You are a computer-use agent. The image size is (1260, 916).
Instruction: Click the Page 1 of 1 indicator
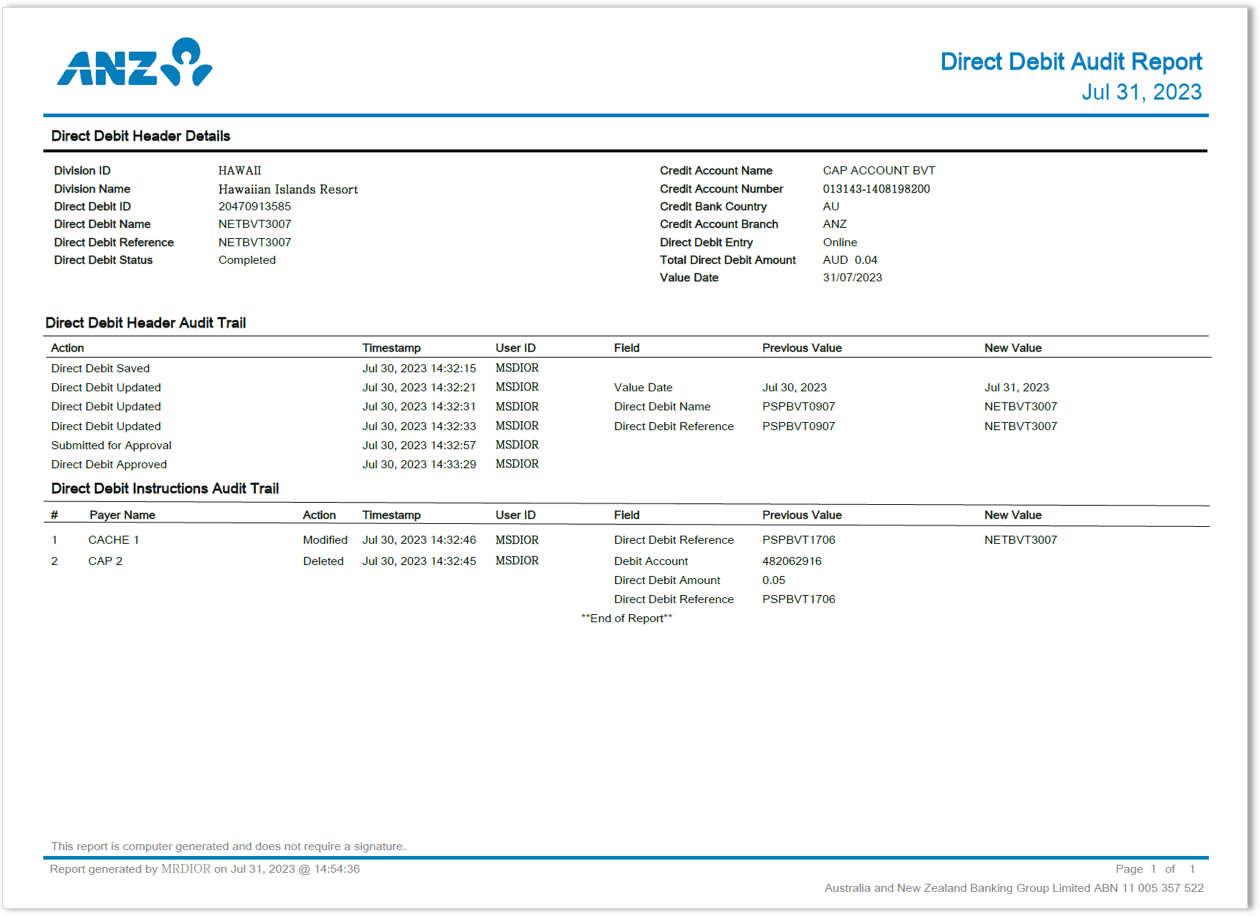tap(1155, 869)
